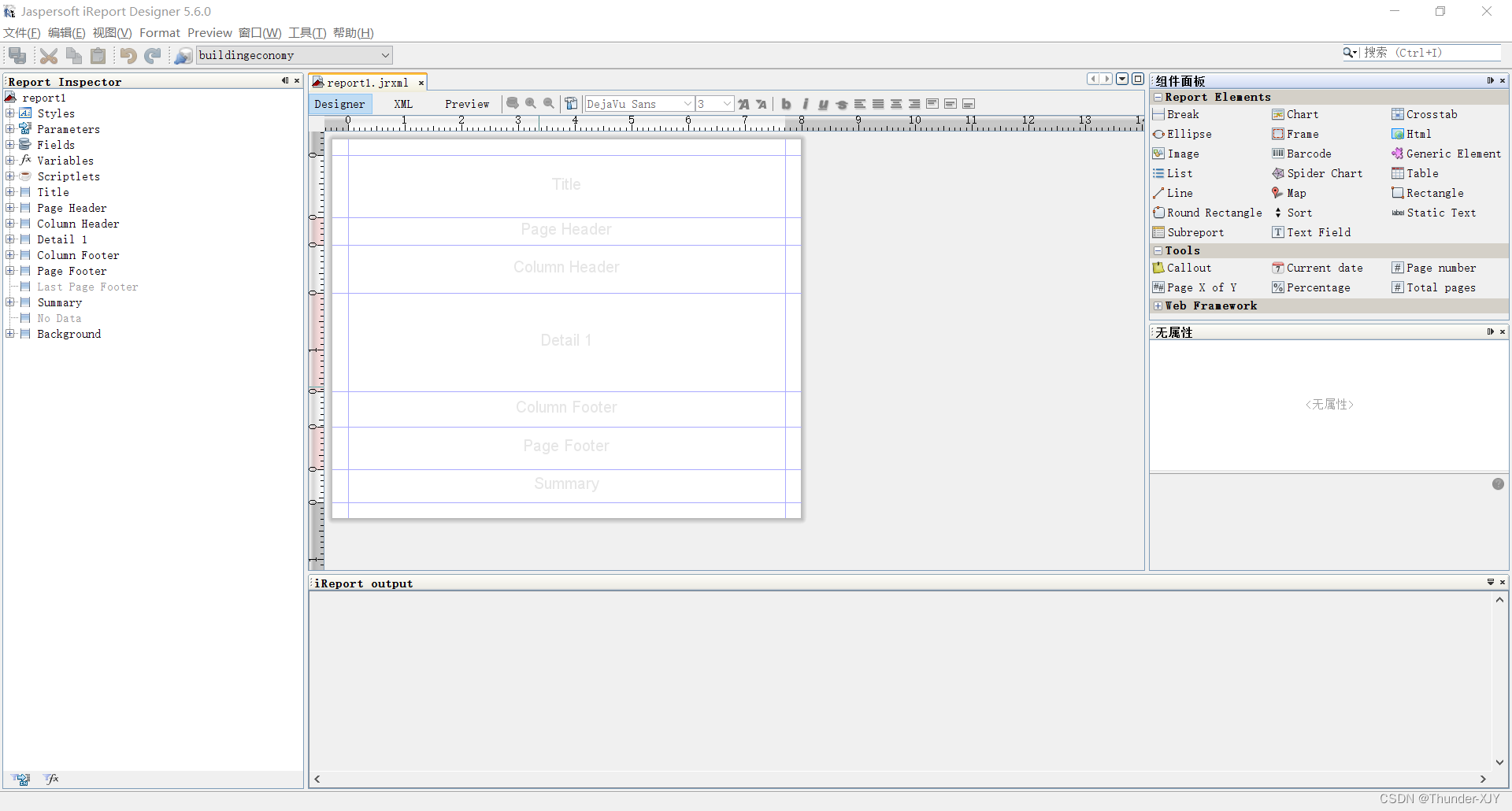Toggle underline formatting

[824, 104]
